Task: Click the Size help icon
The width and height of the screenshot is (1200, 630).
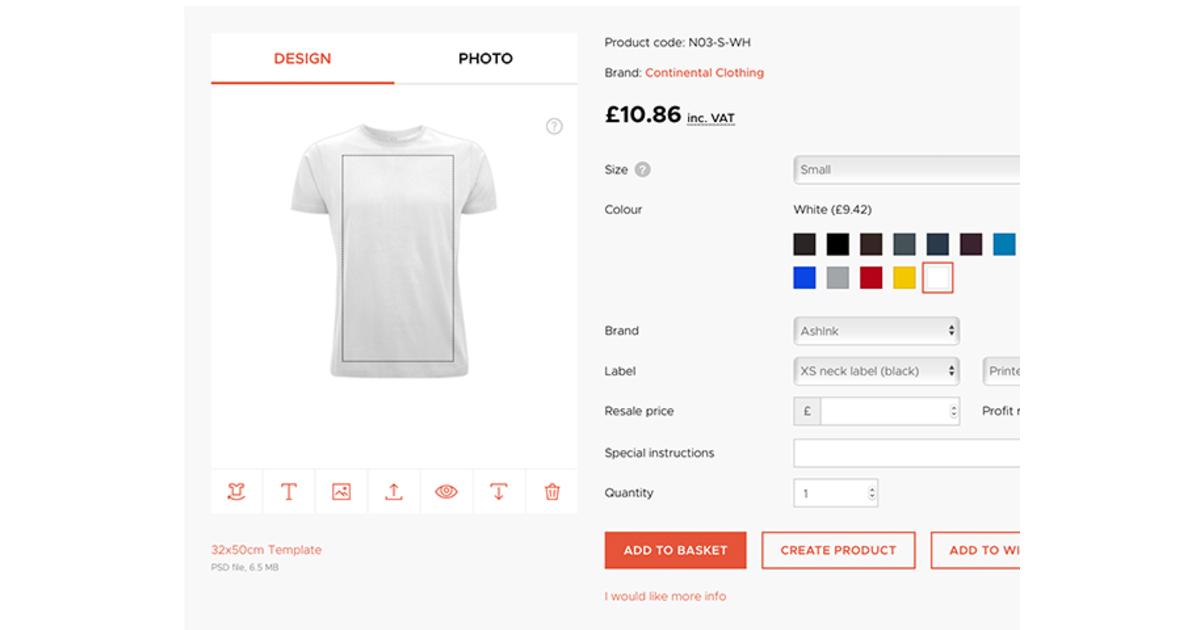Action: pyautogui.click(x=643, y=169)
